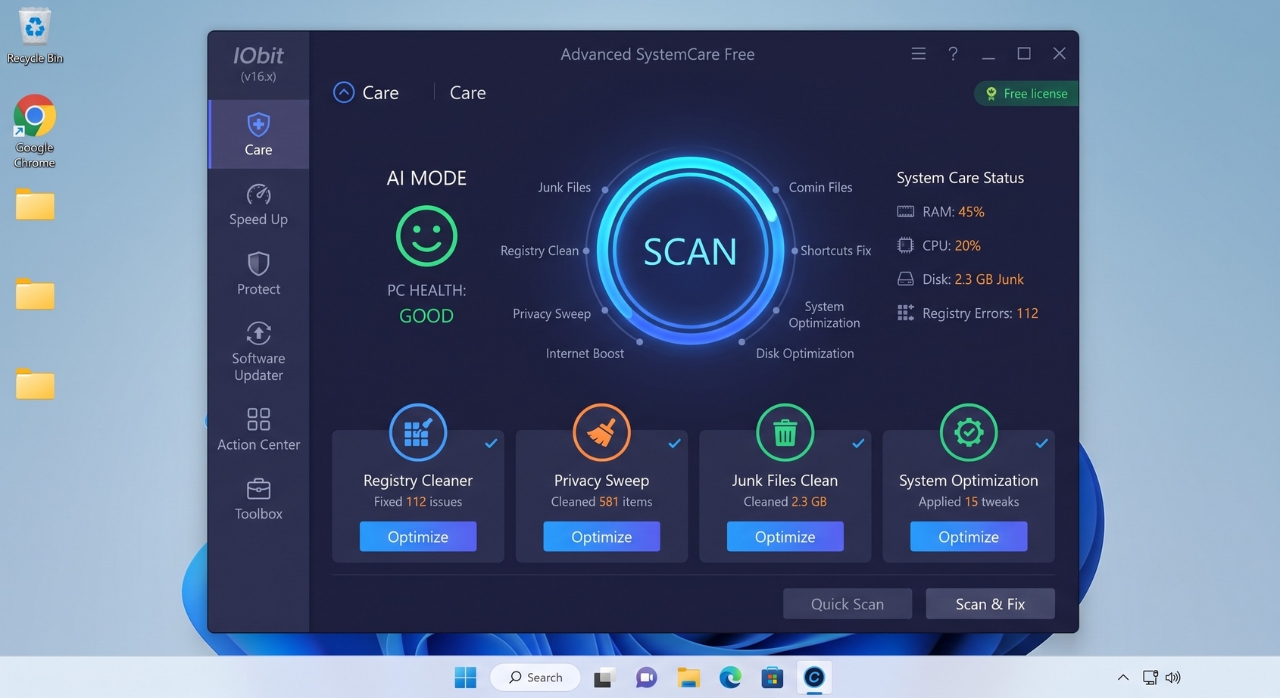Uncheck the Junk Files Clean card checkmark
The image size is (1280, 698).
click(x=858, y=443)
